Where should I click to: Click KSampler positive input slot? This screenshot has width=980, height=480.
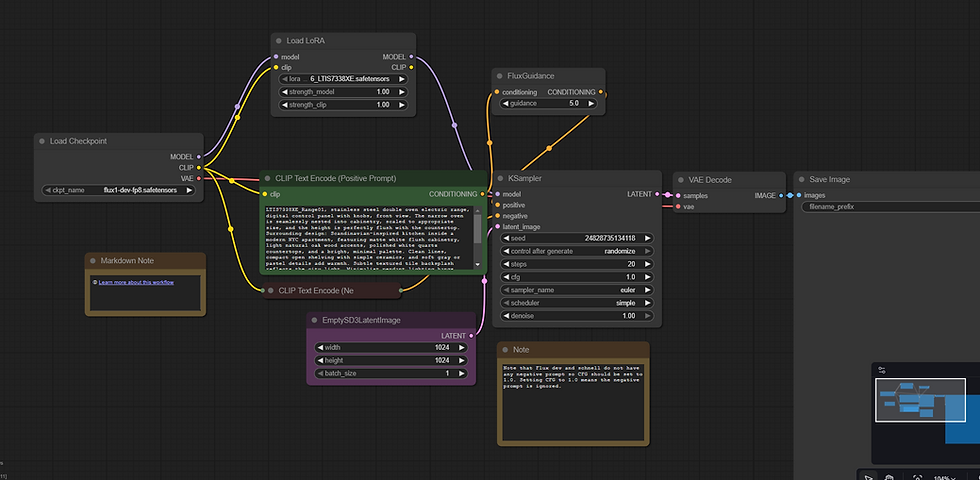[x=498, y=205]
